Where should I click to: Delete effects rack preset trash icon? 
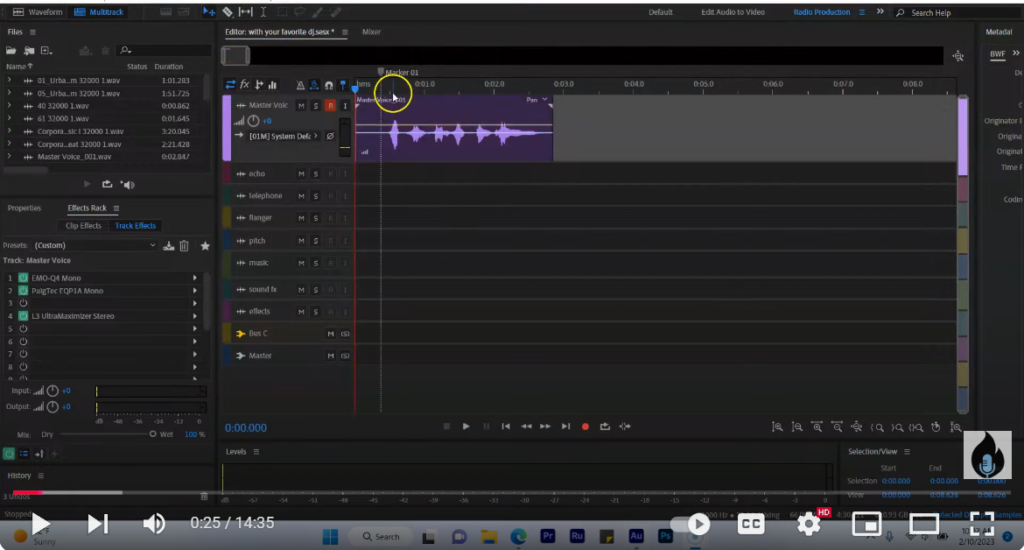click(x=184, y=246)
